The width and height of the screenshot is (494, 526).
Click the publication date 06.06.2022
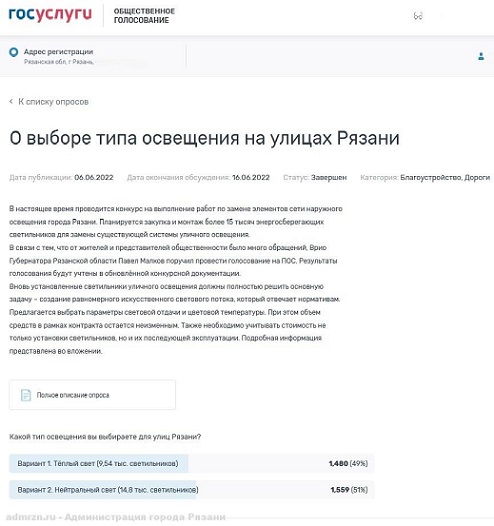coord(94,177)
